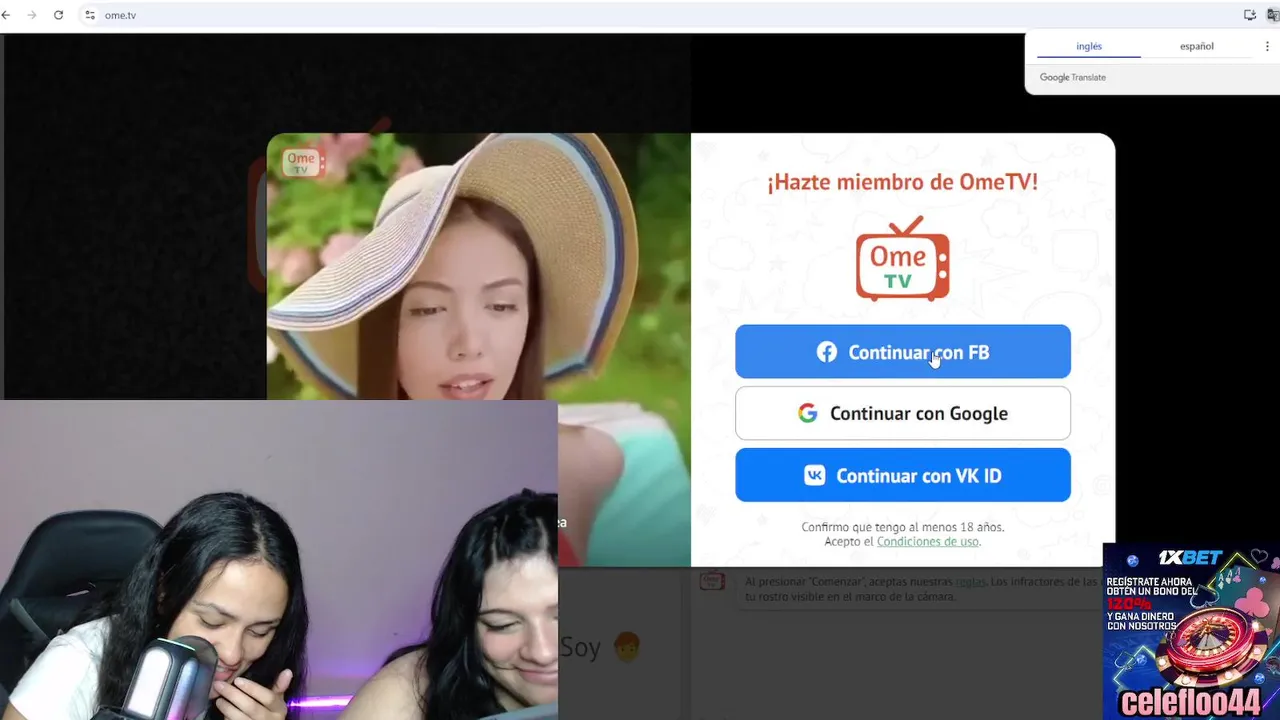Click the 1XBET casino ad banner
The width and height of the screenshot is (1280, 720).
click(x=1191, y=631)
